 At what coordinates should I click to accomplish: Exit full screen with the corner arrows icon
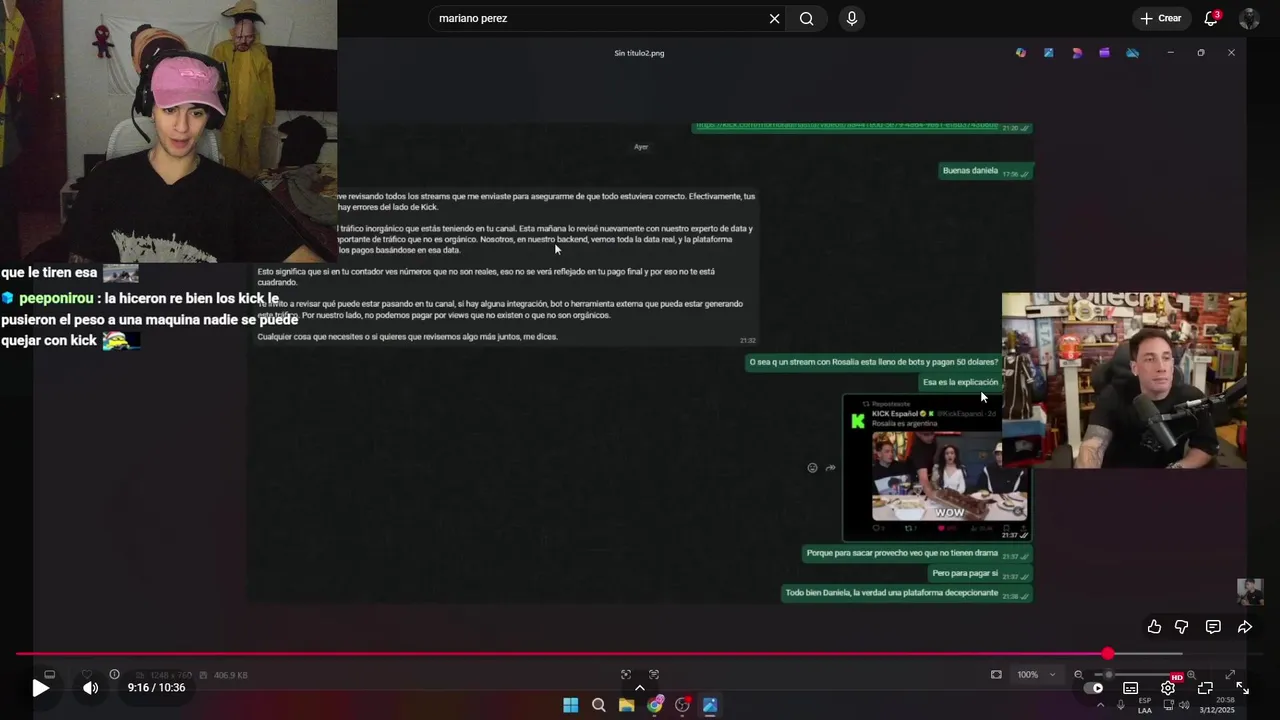point(1242,688)
